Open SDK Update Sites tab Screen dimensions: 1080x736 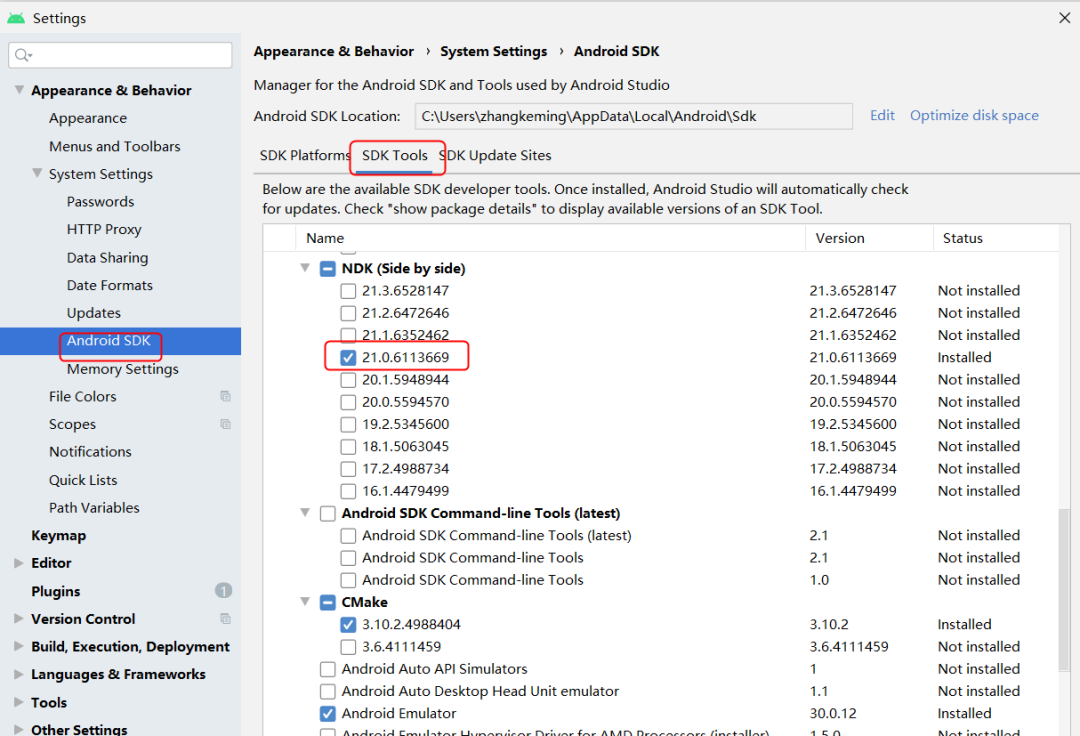tap(495, 156)
